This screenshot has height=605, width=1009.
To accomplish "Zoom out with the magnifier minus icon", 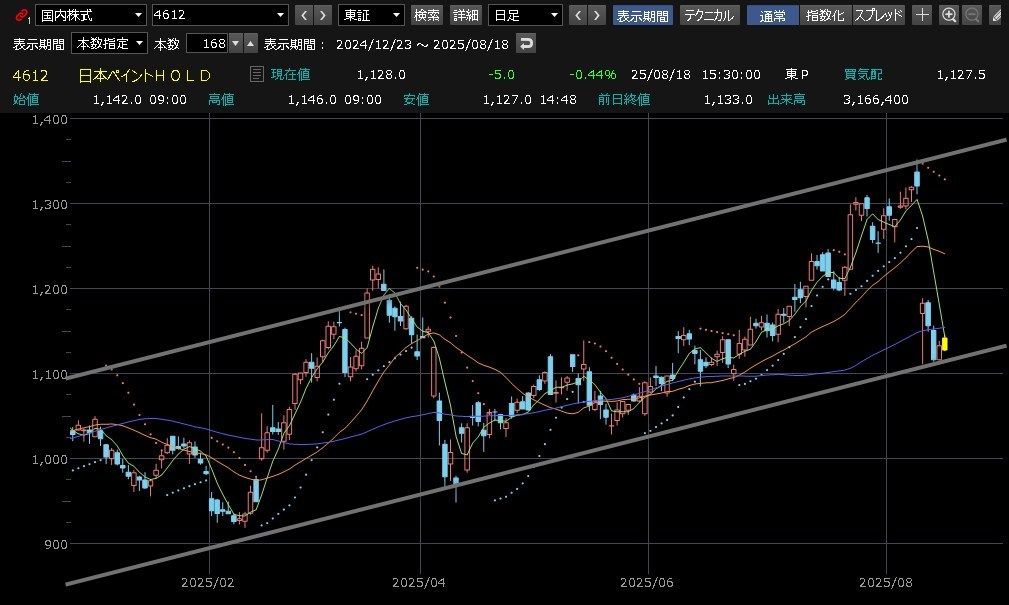I will point(972,15).
